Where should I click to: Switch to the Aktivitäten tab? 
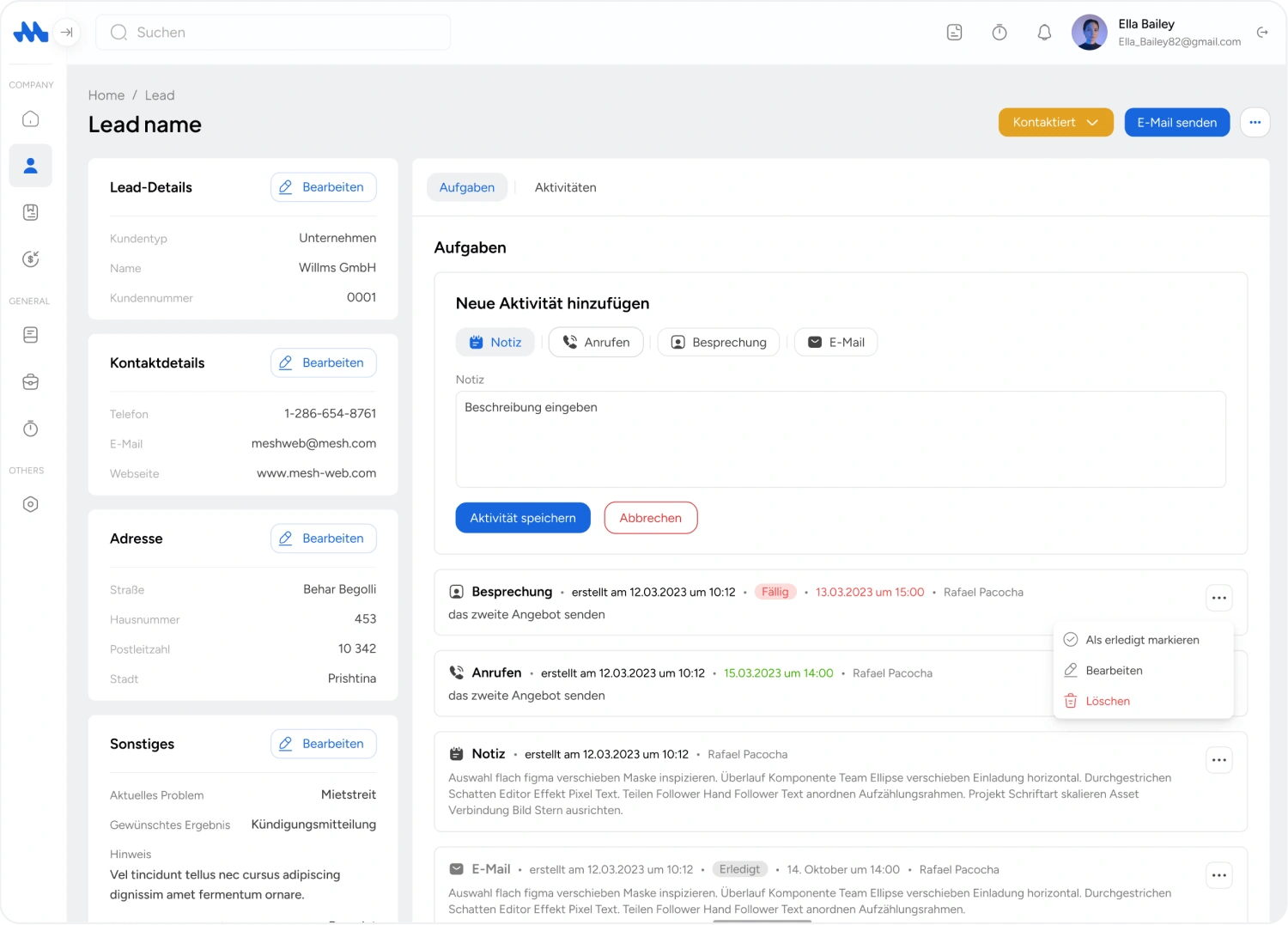pyautogui.click(x=565, y=187)
